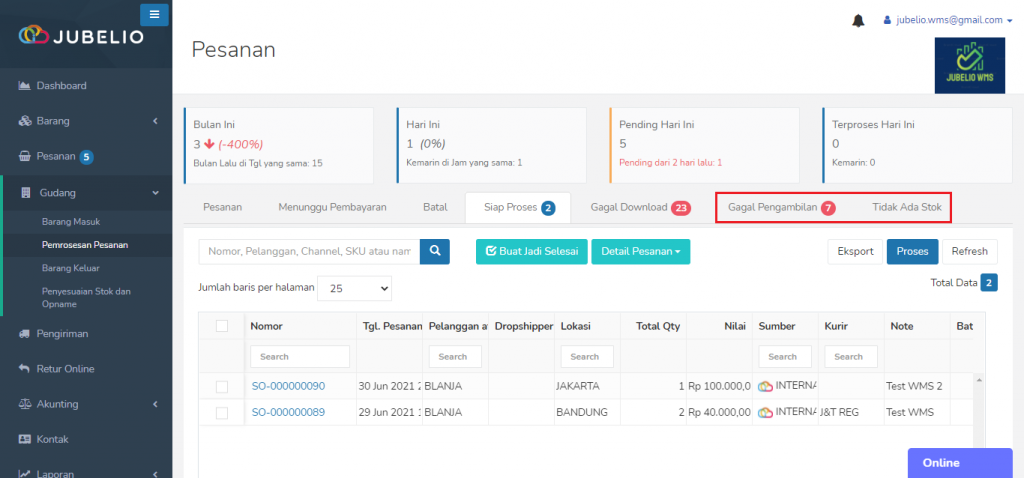The height and width of the screenshot is (478, 1024).
Task: Open rows-per-page dropdown showing 25
Action: (x=354, y=288)
